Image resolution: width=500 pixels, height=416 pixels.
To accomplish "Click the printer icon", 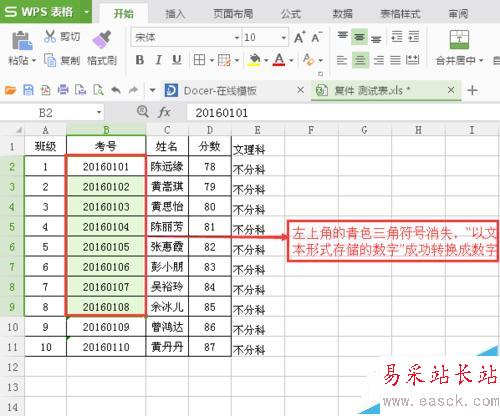I will coord(63,90).
